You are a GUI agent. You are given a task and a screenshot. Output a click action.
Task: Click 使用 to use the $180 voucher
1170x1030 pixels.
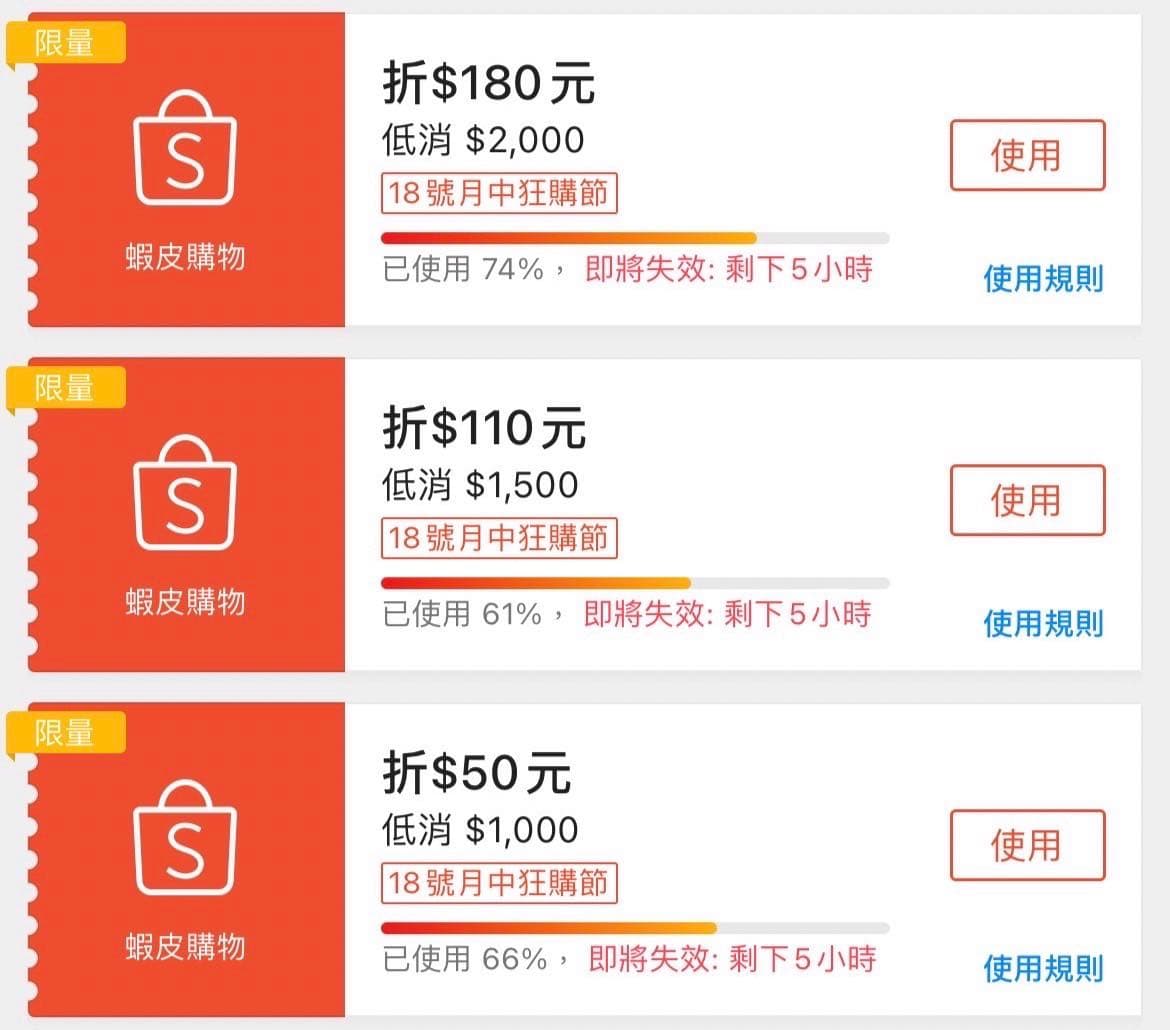1027,155
